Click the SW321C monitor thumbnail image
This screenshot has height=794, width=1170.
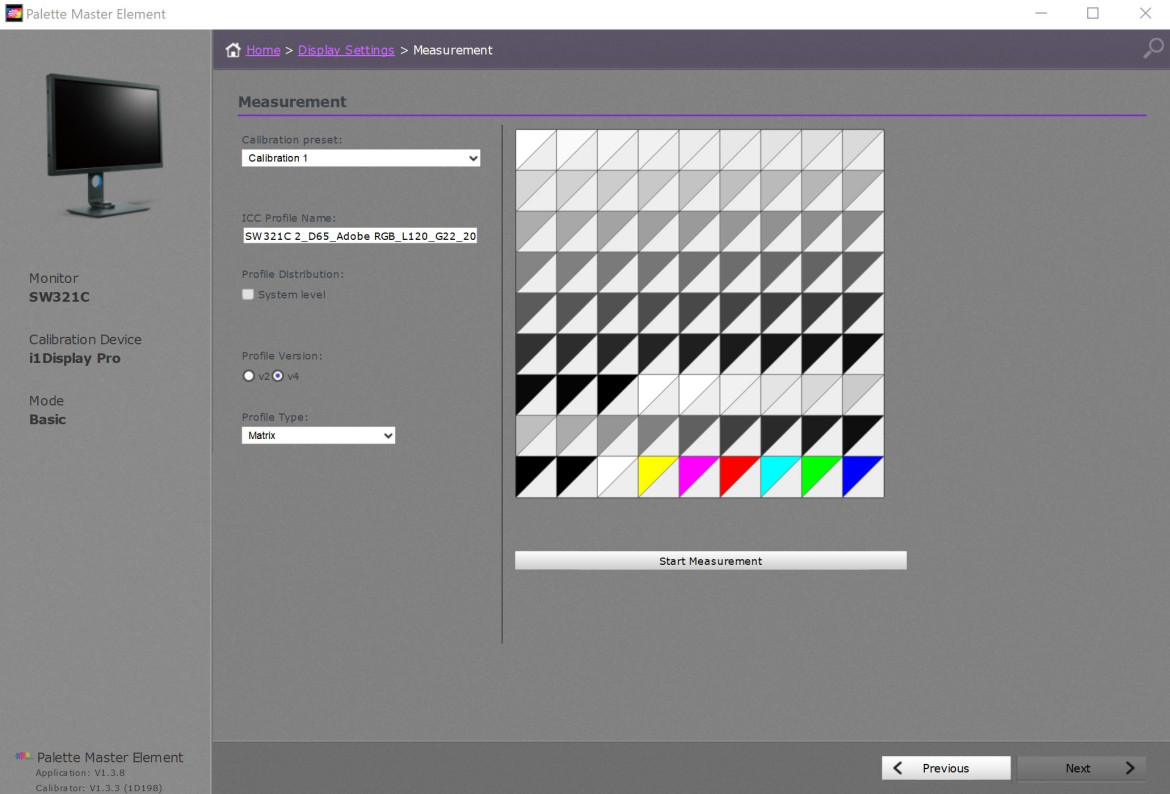(x=104, y=145)
